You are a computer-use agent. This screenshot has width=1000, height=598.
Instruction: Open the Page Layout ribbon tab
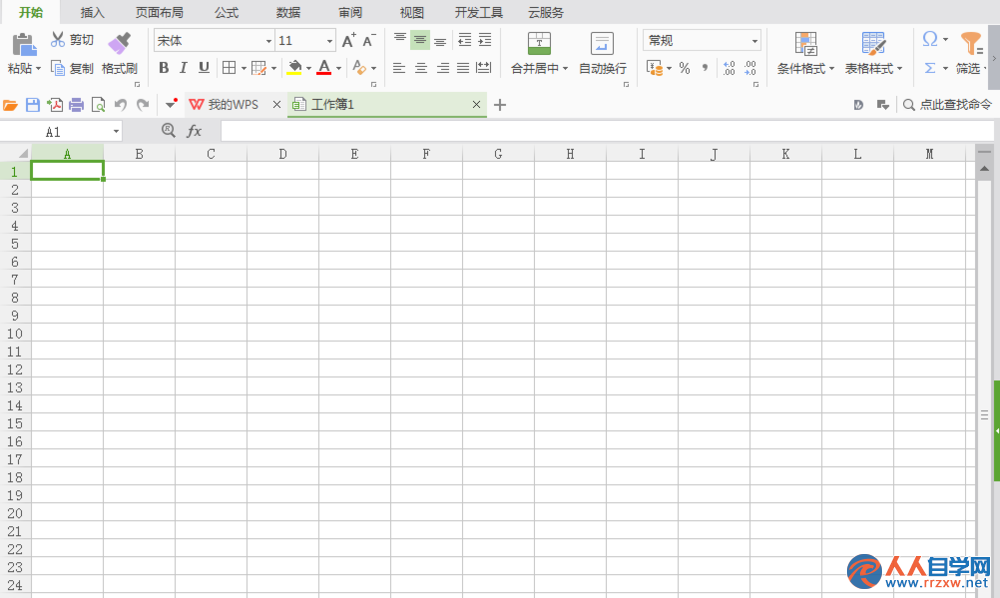[x=159, y=13]
